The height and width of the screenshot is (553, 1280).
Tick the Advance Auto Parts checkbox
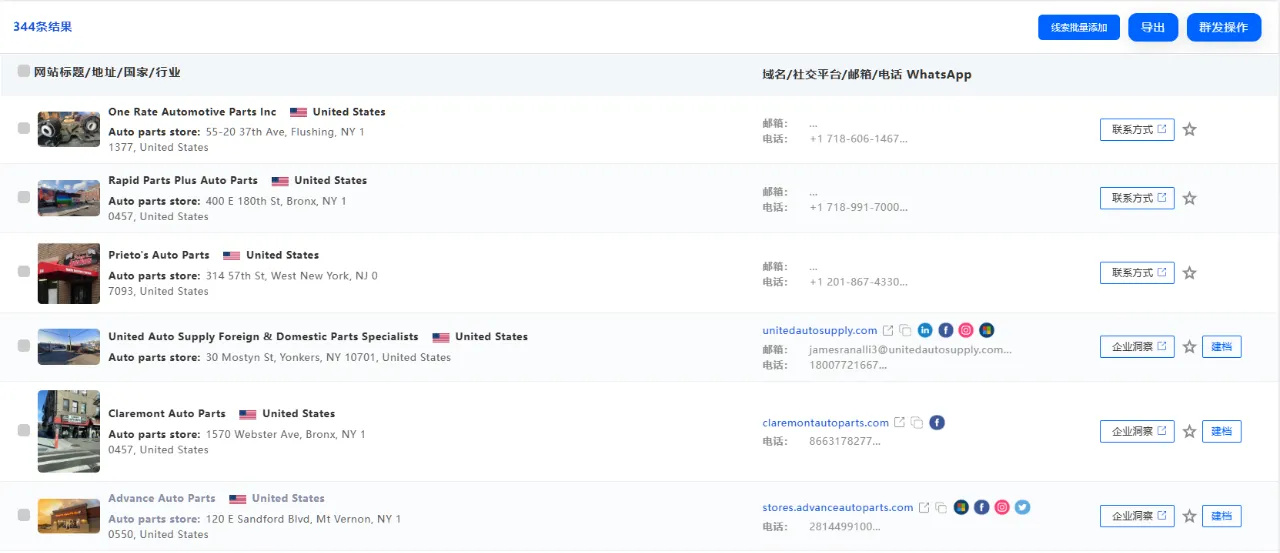click(24, 515)
